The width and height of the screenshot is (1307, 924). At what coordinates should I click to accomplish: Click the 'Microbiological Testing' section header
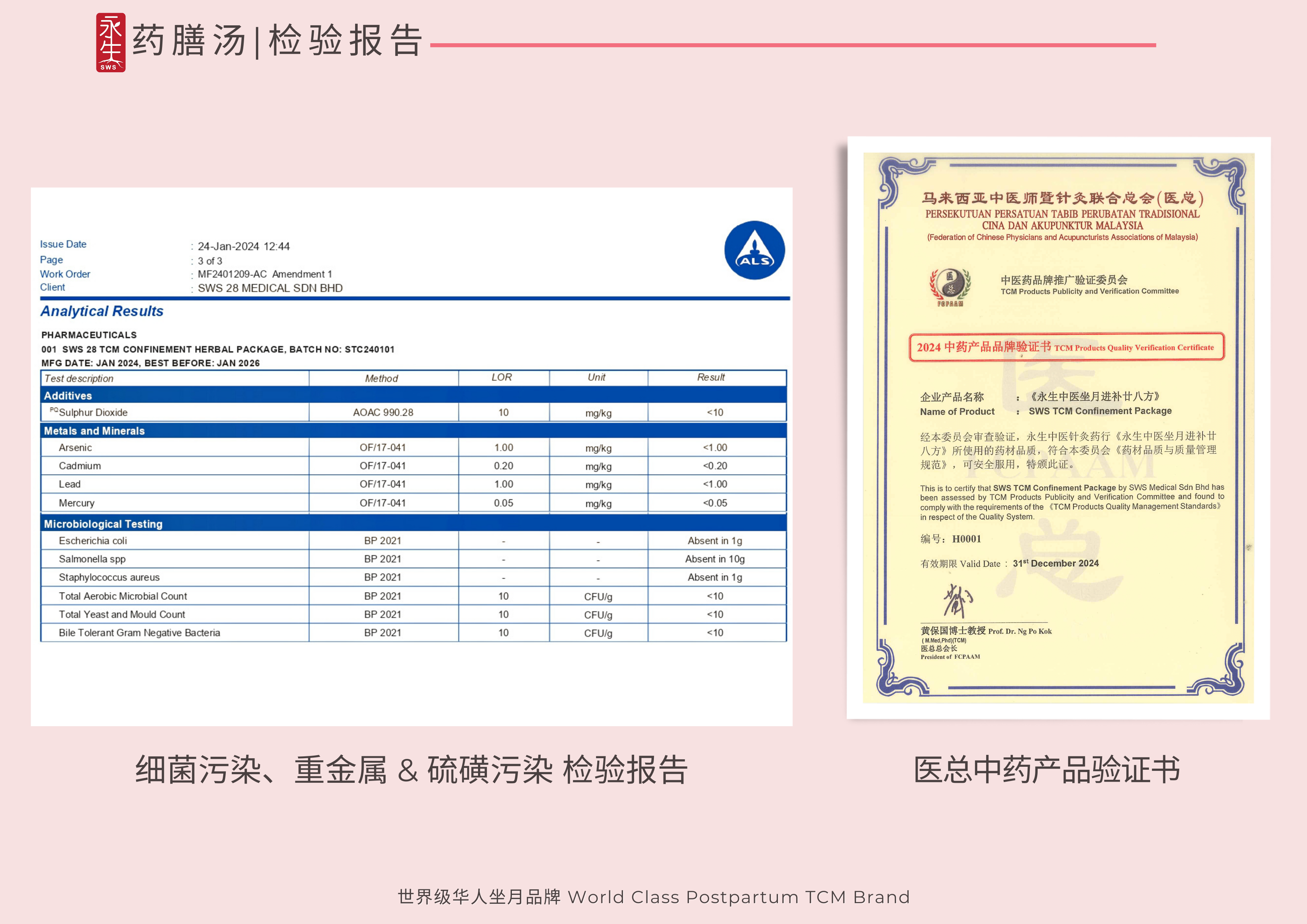(x=413, y=523)
